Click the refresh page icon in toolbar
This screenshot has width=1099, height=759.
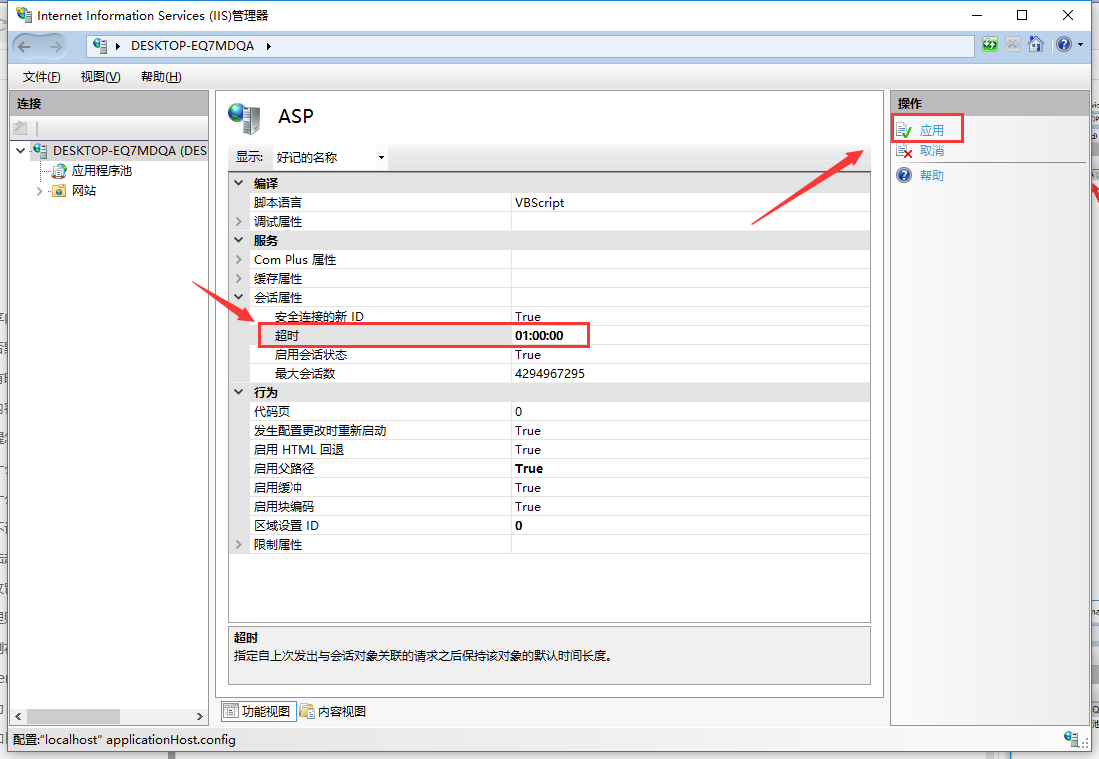click(x=989, y=45)
